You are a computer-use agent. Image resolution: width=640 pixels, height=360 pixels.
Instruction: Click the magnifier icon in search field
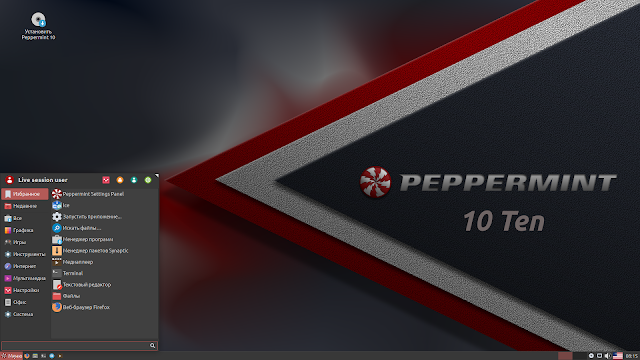point(153,346)
